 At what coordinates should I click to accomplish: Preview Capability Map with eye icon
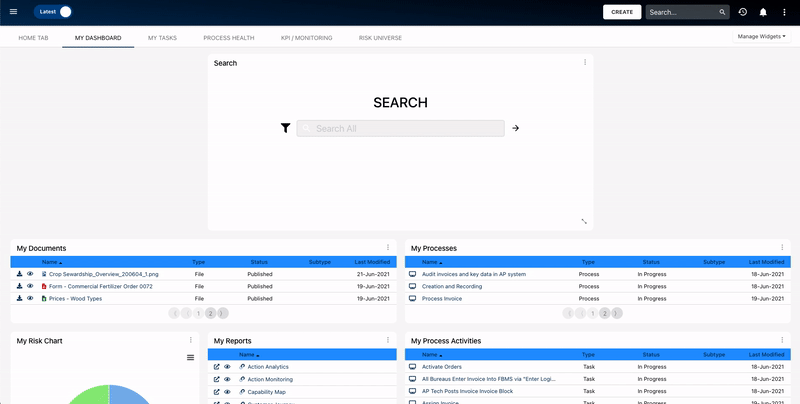227,392
